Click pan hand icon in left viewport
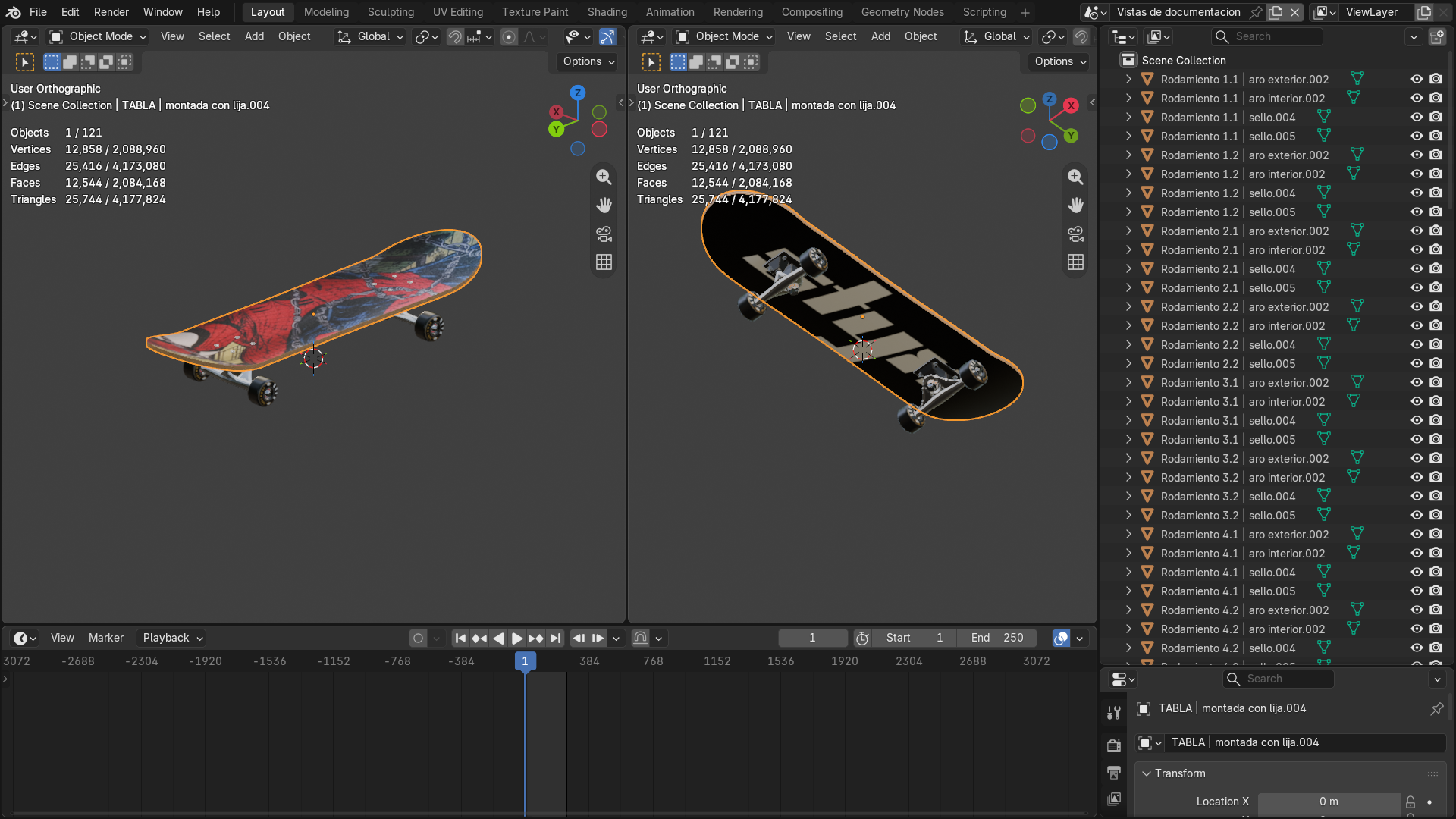 click(604, 206)
